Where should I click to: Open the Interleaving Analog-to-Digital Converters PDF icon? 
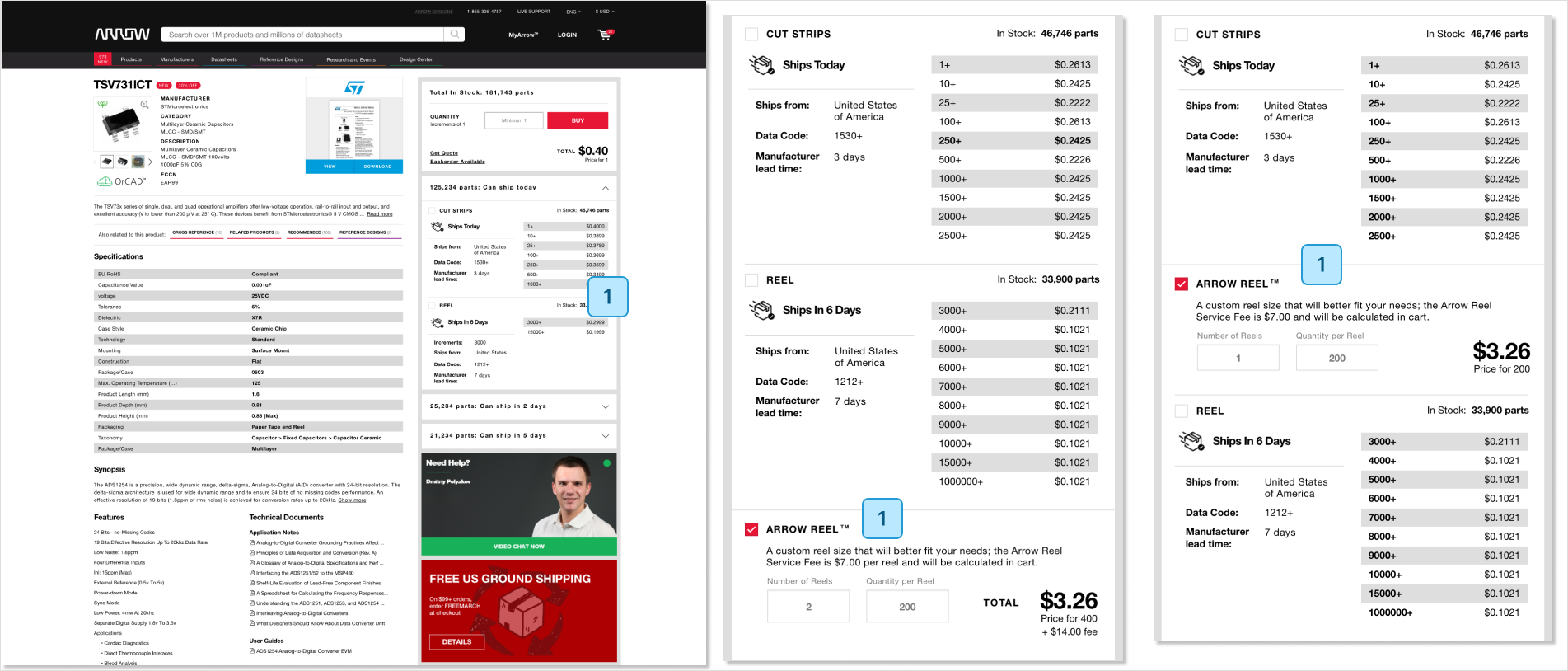(x=252, y=613)
